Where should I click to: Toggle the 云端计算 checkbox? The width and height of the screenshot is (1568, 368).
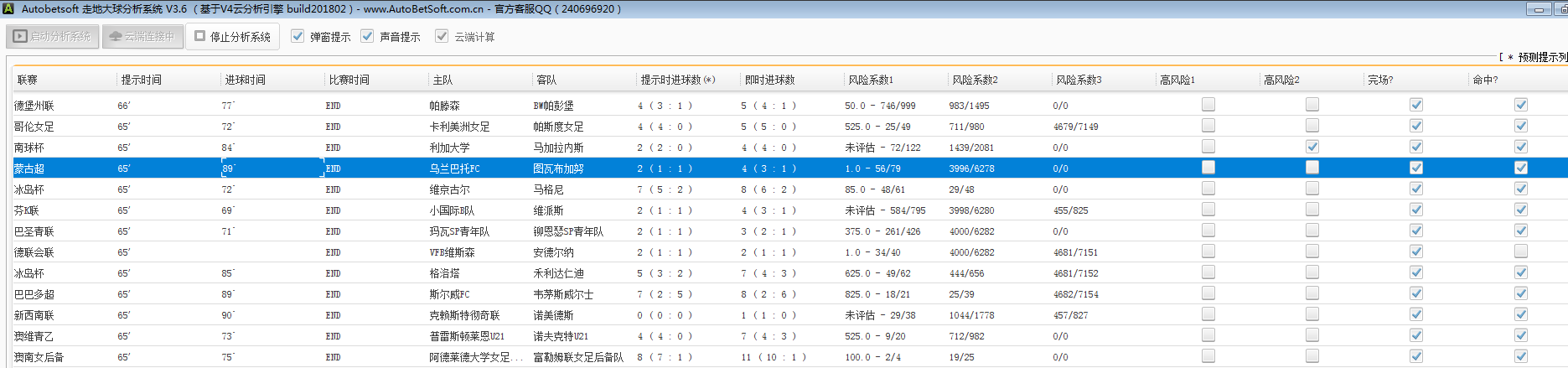tap(442, 36)
